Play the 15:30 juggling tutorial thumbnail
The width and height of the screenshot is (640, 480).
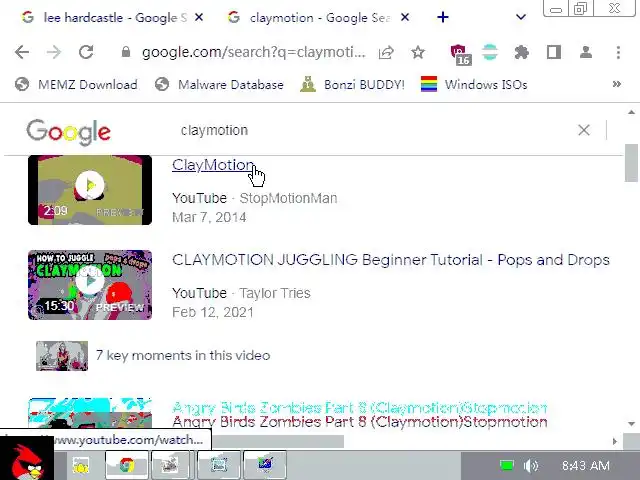[x=90, y=285]
